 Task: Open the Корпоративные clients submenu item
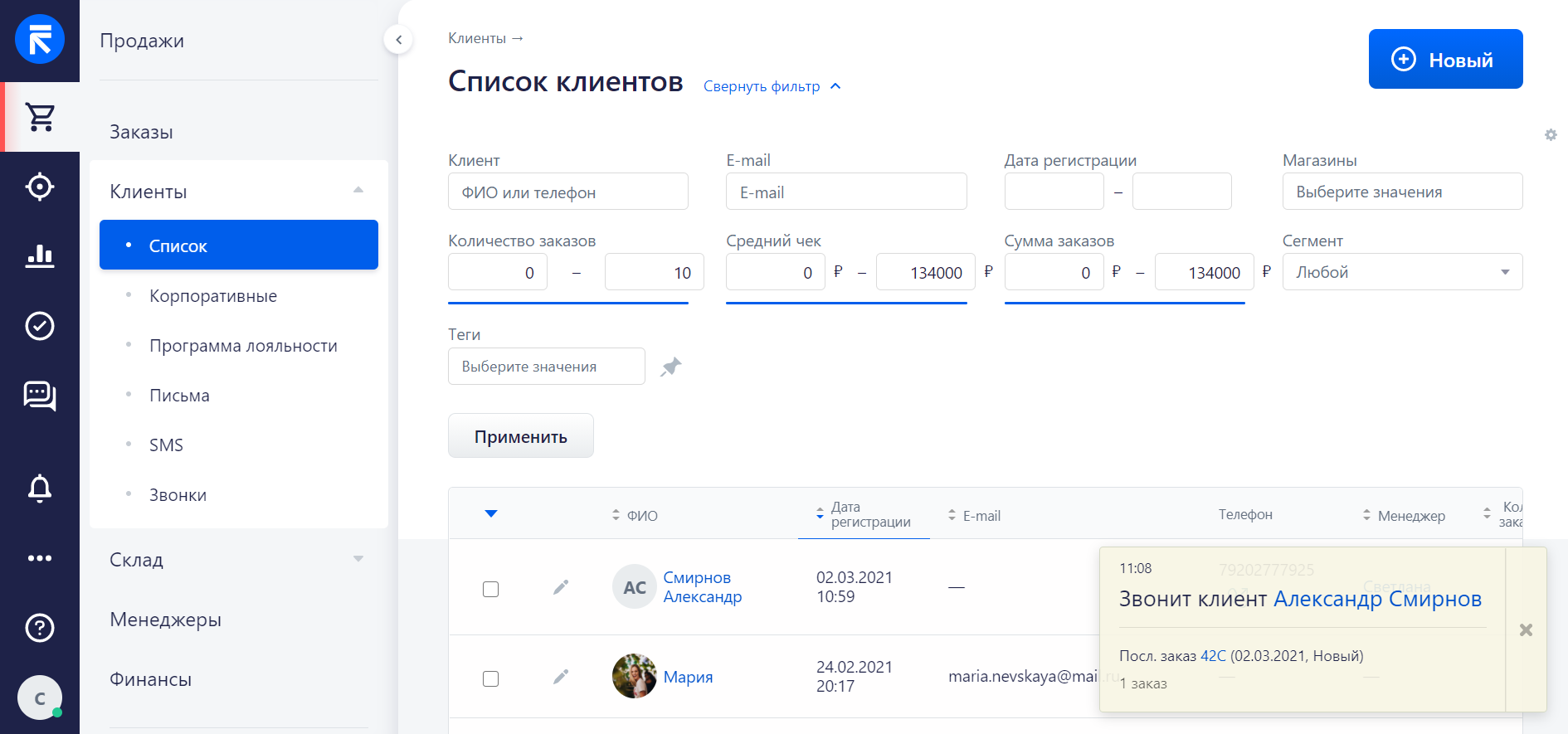[213, 296]
